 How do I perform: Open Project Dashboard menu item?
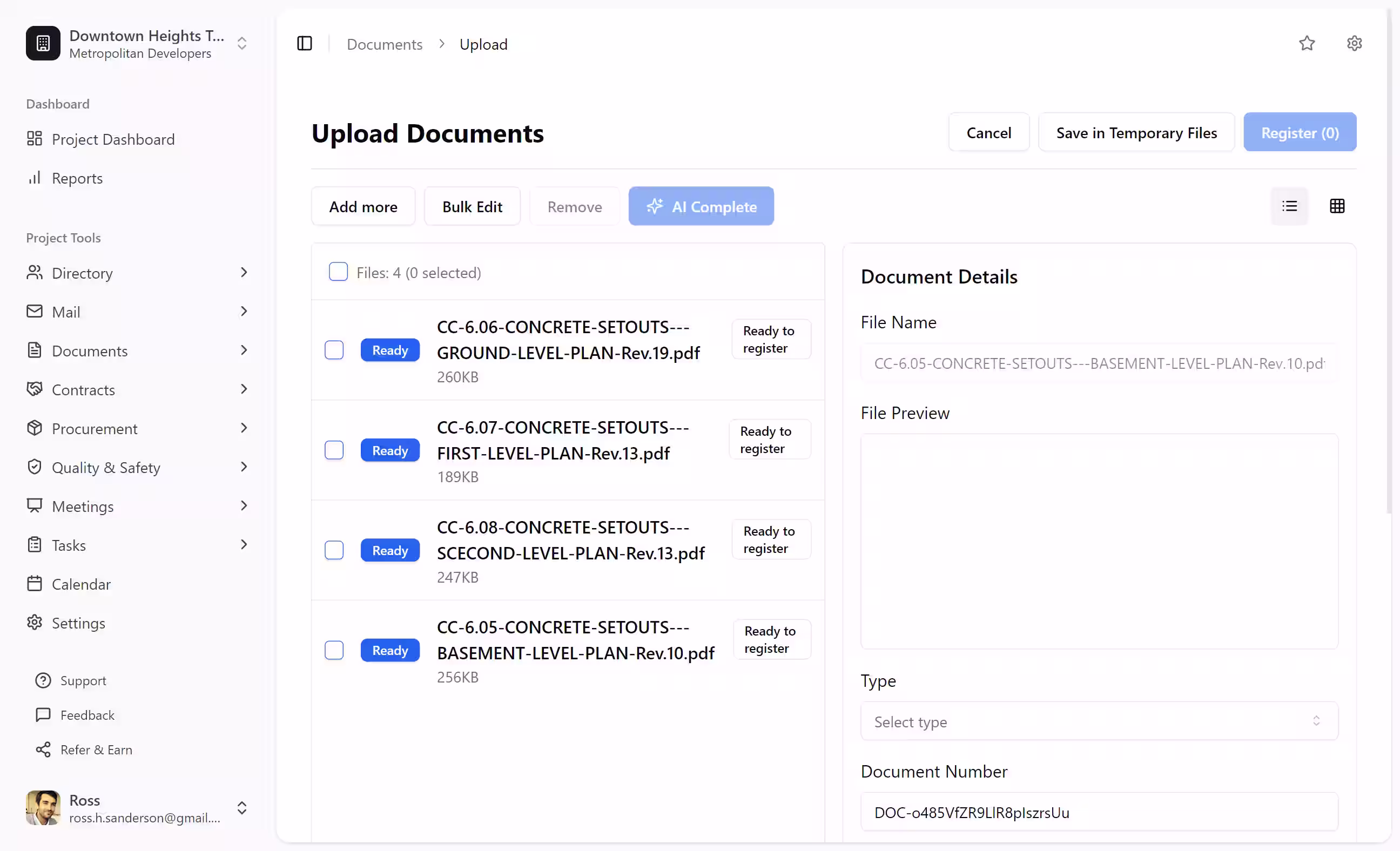click(x=112, y=139)
